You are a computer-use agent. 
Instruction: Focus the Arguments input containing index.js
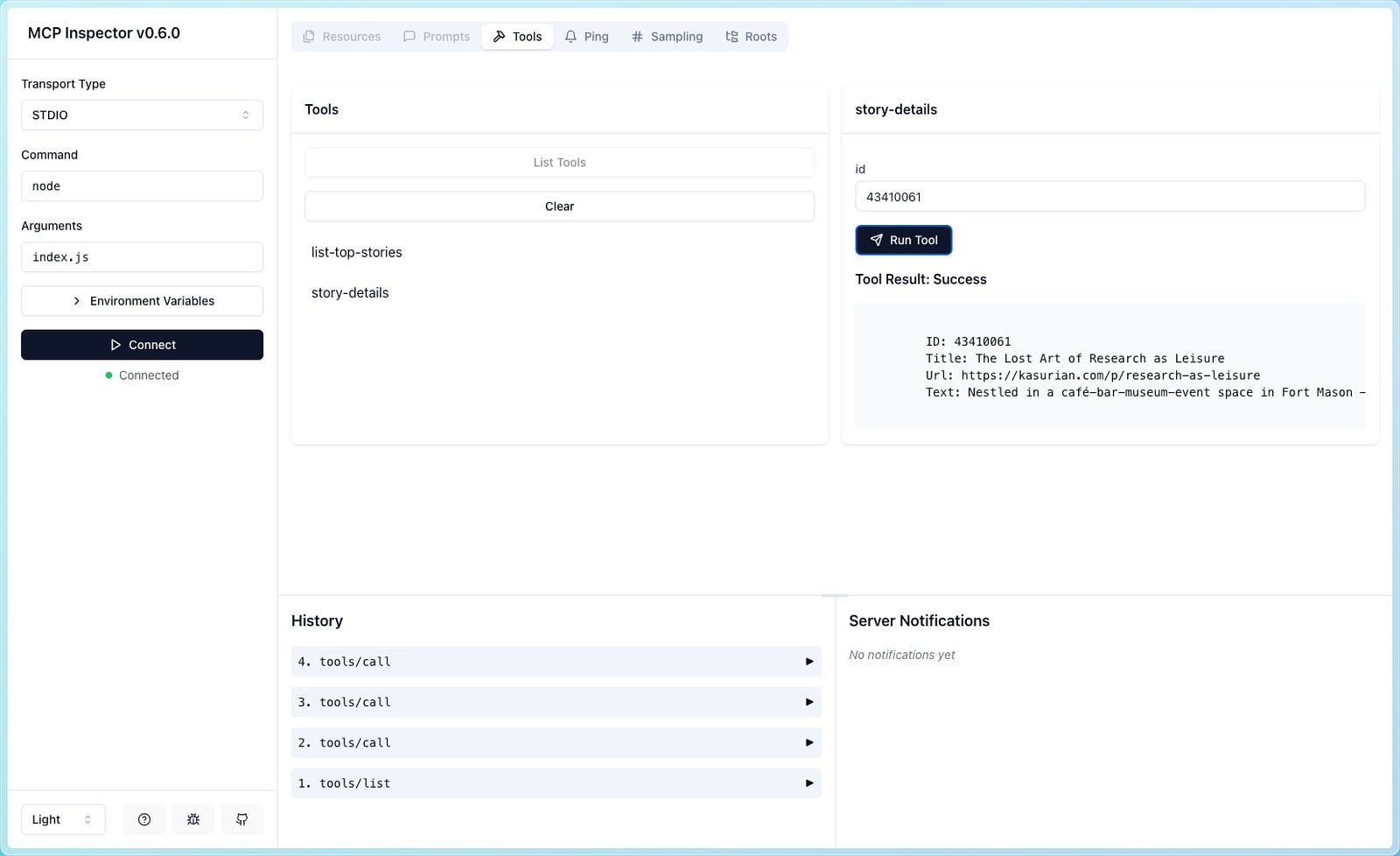[142, 256]
